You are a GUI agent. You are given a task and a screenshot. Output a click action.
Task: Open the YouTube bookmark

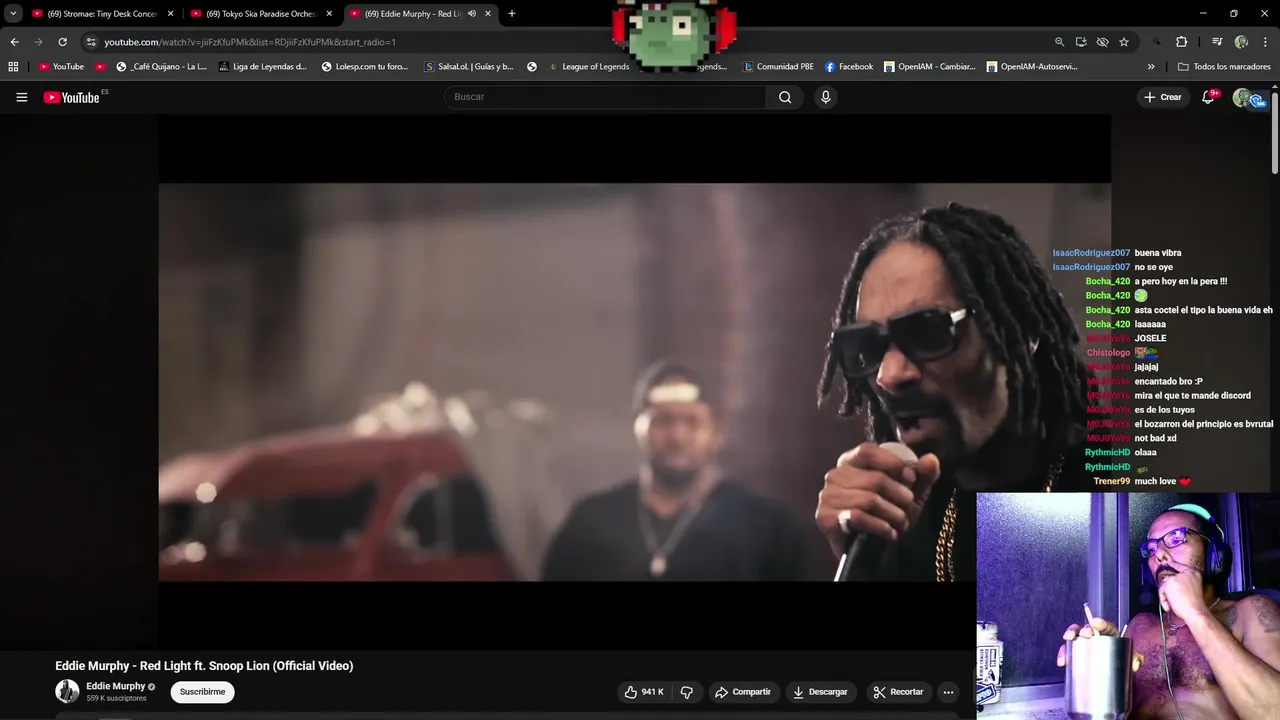[x=61, y=67]
